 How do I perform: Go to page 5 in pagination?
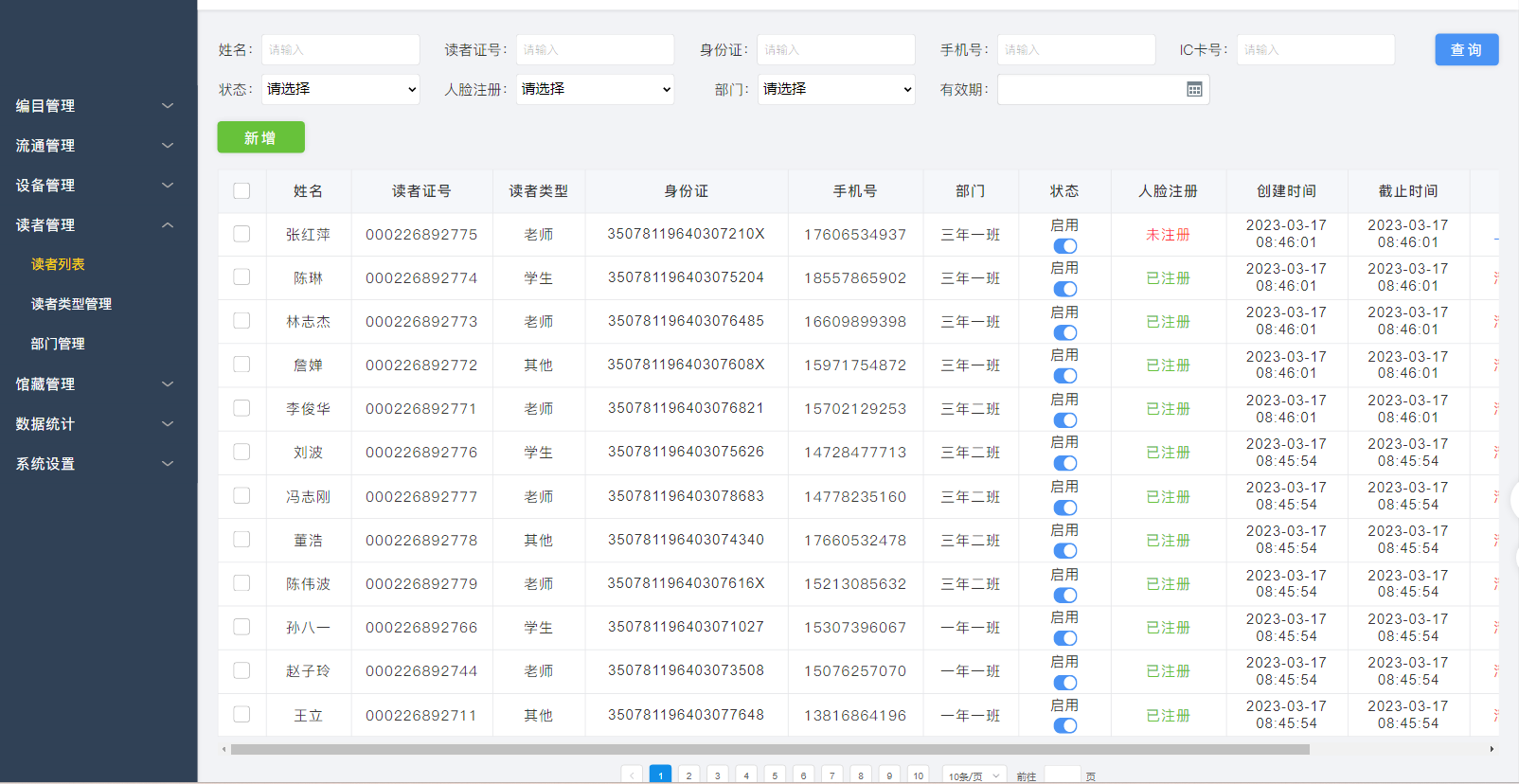[775, 775]
